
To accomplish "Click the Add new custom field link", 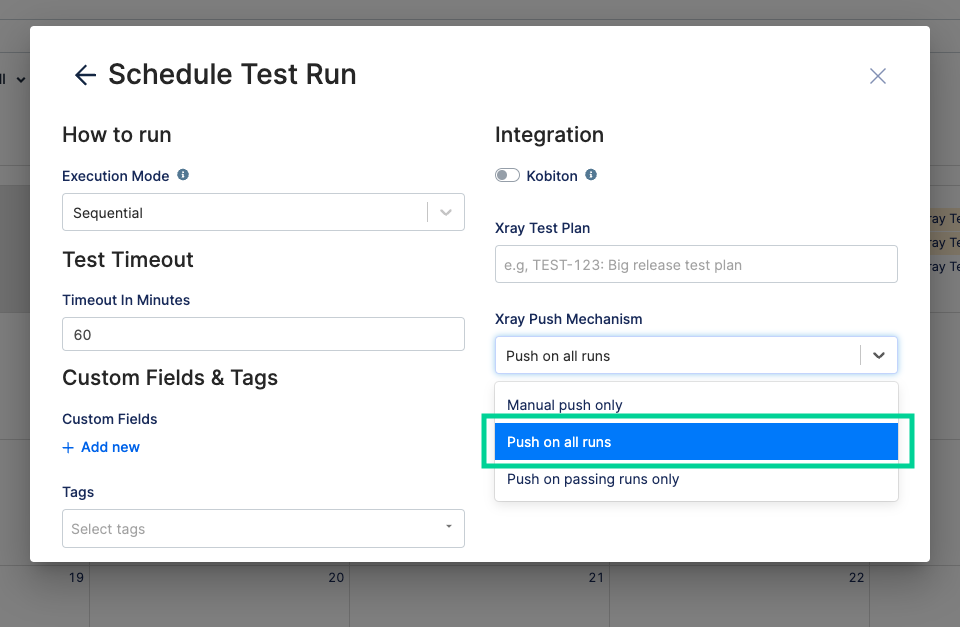I will click(110, 447).
